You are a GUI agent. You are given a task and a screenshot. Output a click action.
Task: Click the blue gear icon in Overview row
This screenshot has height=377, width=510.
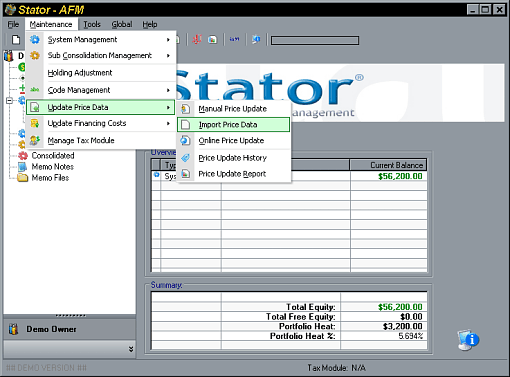tap(156, 175)
